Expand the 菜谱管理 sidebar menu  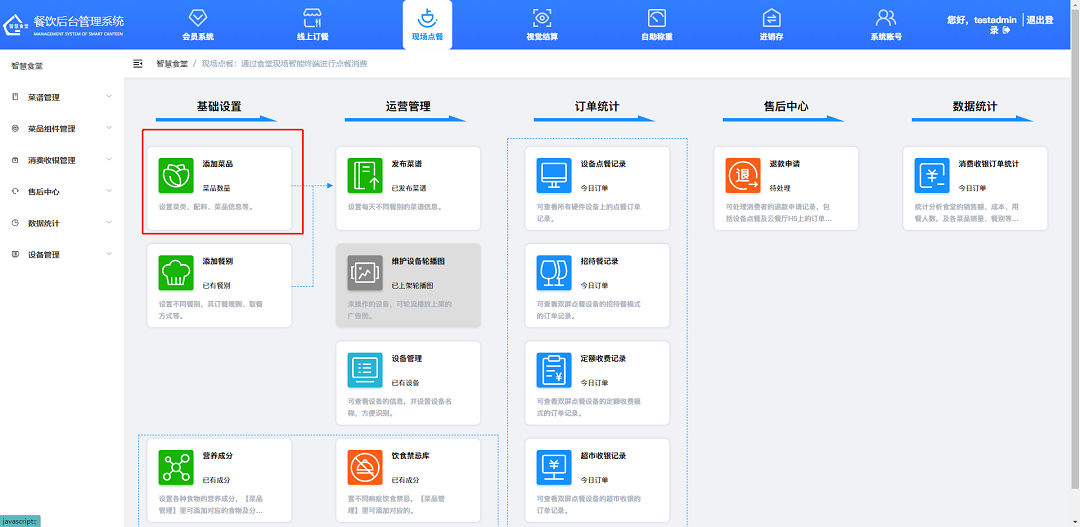(x=60, y=97)
